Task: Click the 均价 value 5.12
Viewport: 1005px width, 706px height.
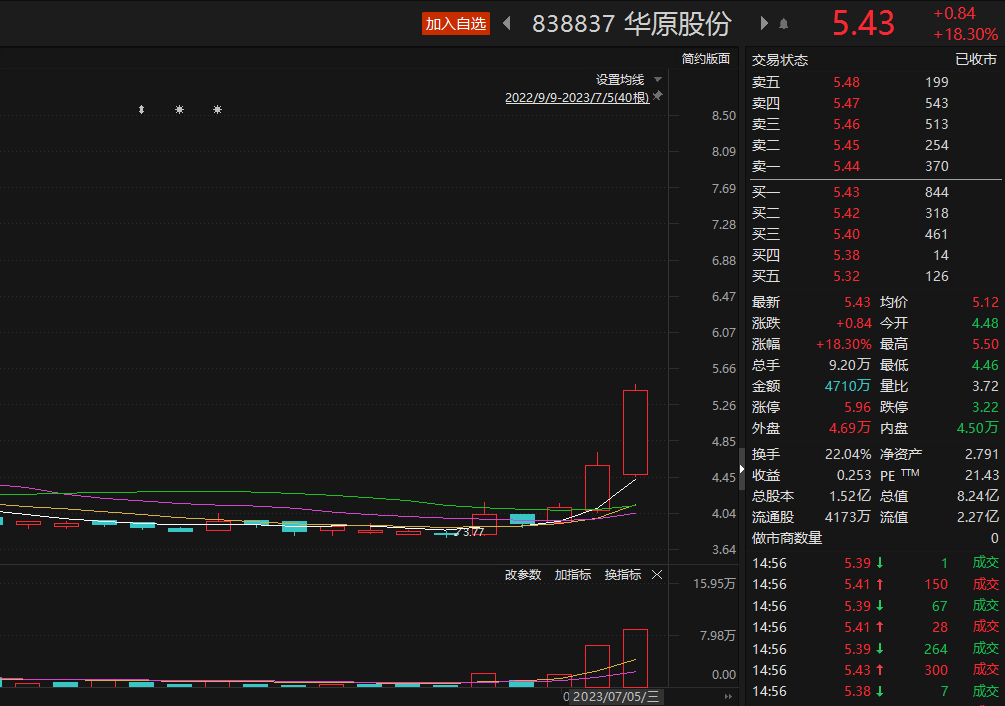Action: [985, 302]
